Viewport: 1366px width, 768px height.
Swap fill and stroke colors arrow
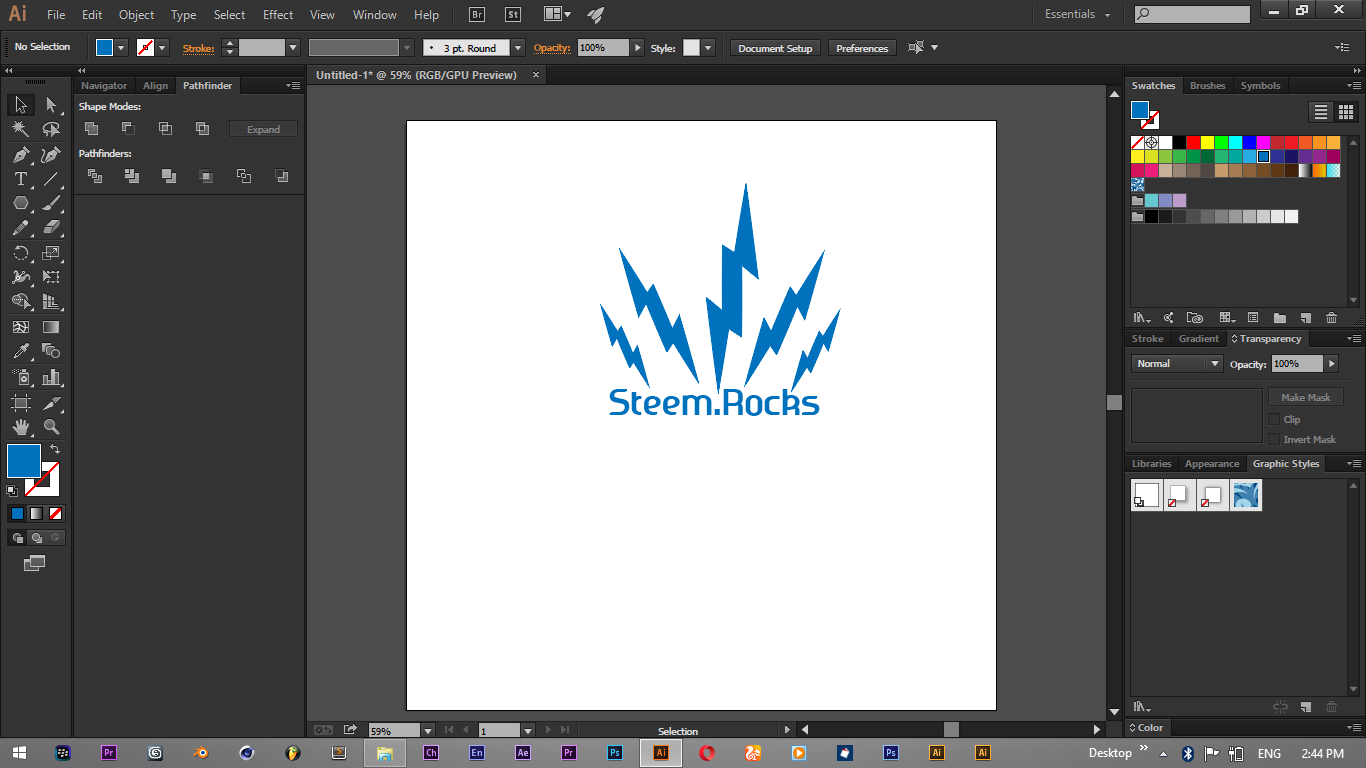click(x=55, y=449)
